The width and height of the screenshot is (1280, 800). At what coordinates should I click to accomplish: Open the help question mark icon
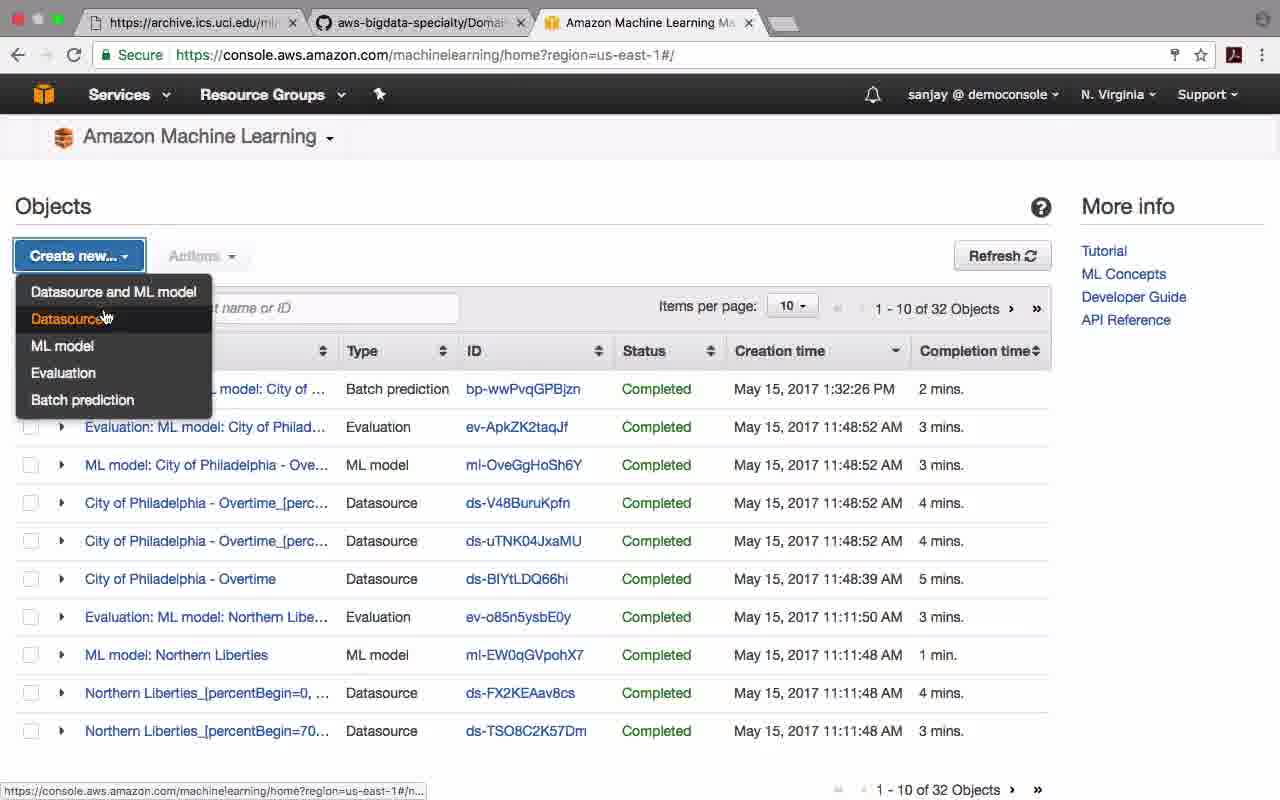point(1041,207)
